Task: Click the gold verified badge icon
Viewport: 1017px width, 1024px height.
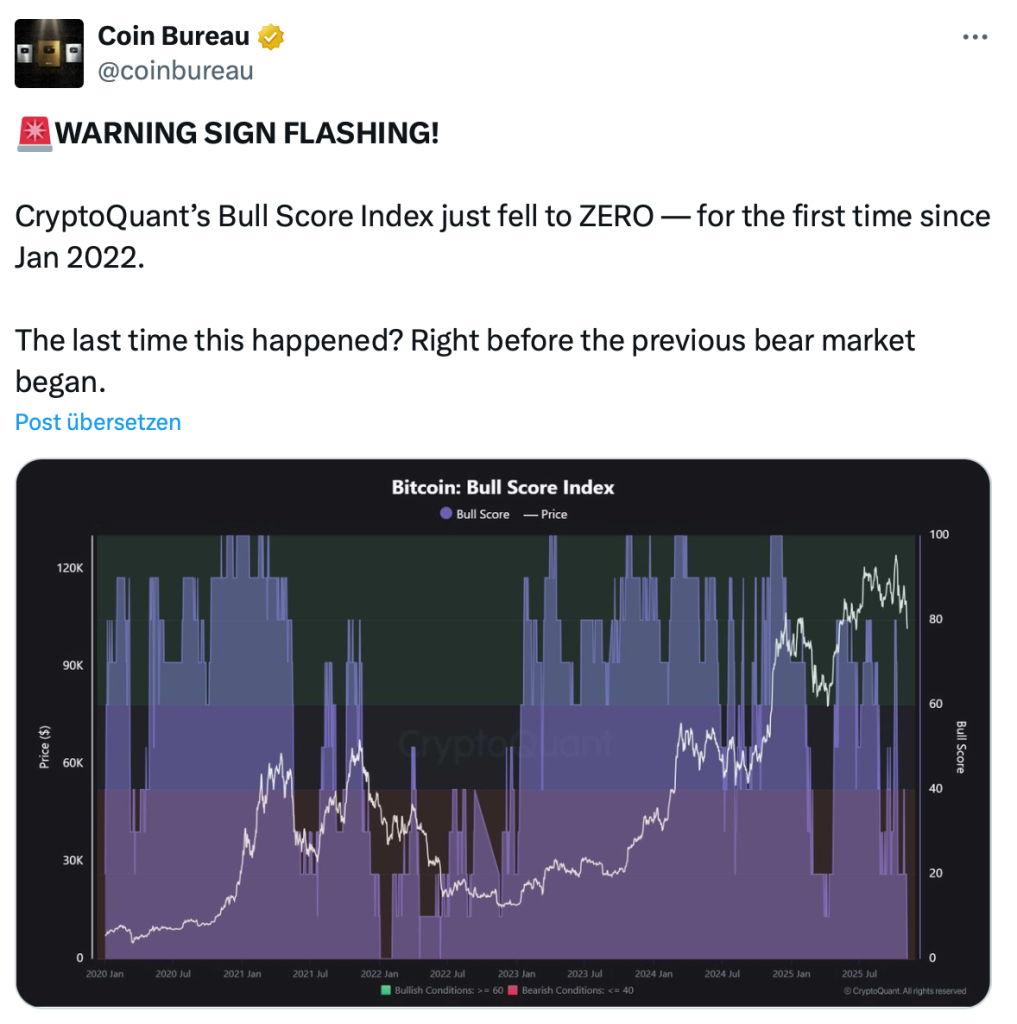Action: pyautogui.click(x=271, y=38)
